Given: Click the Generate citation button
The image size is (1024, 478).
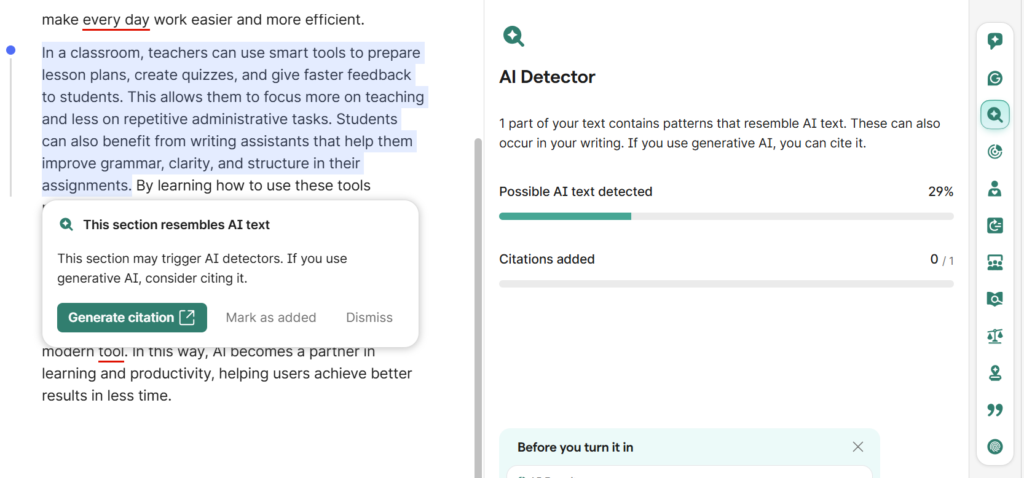Looking at the screenshot, I should [x=132, y=317].
